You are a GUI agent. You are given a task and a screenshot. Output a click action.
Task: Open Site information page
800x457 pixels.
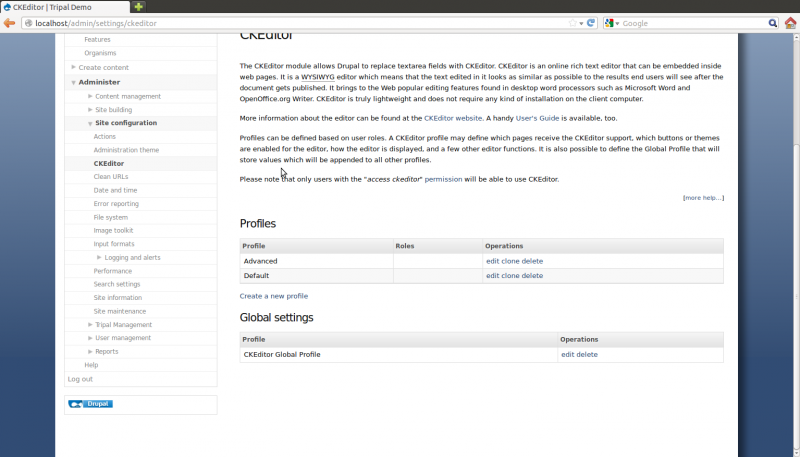click(x=117, y=297)
